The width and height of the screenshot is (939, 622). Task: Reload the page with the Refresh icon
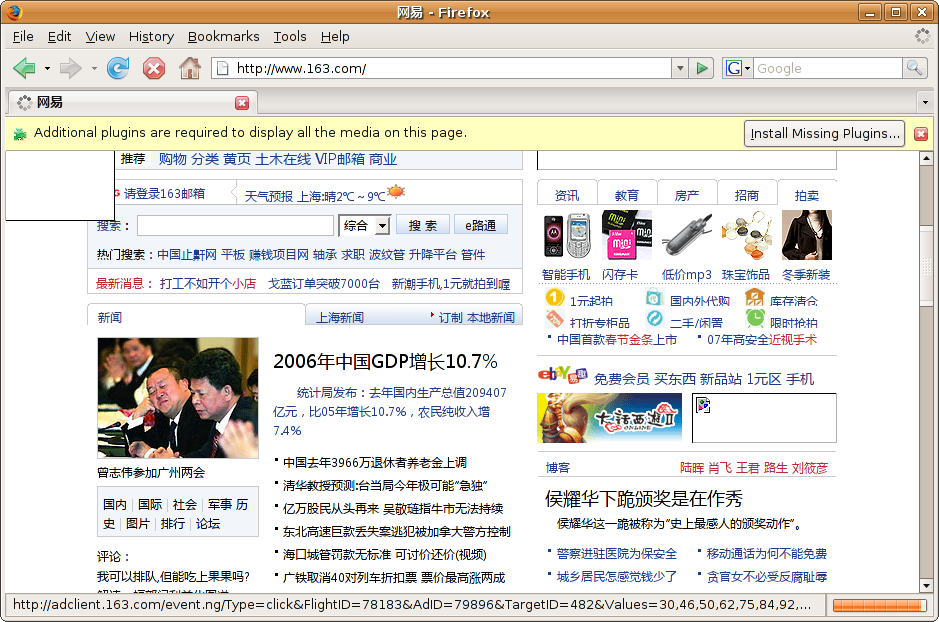[x=118, y=68]
